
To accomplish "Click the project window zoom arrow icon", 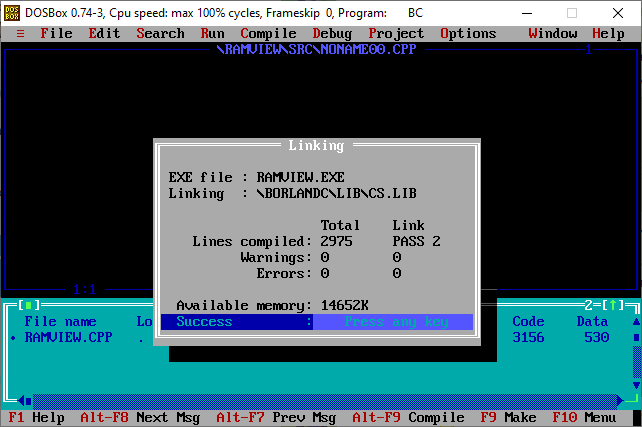I will click(613, 305).
